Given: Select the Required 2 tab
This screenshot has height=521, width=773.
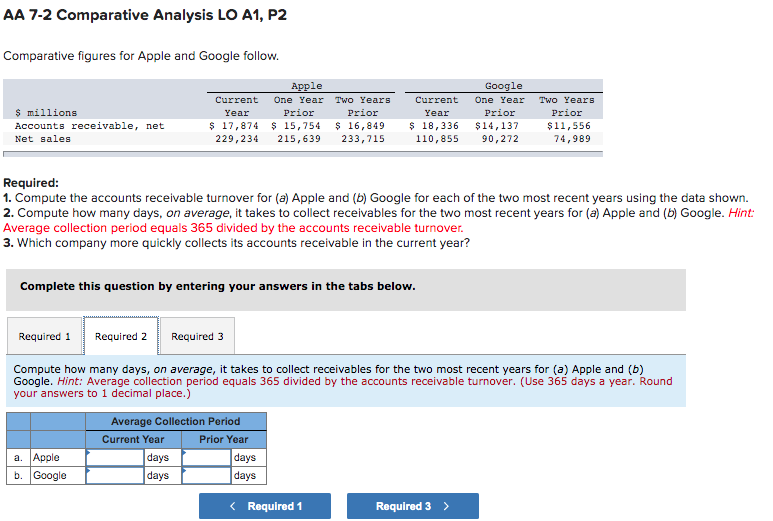Looking at the screenshot, I should coord(121,336).
